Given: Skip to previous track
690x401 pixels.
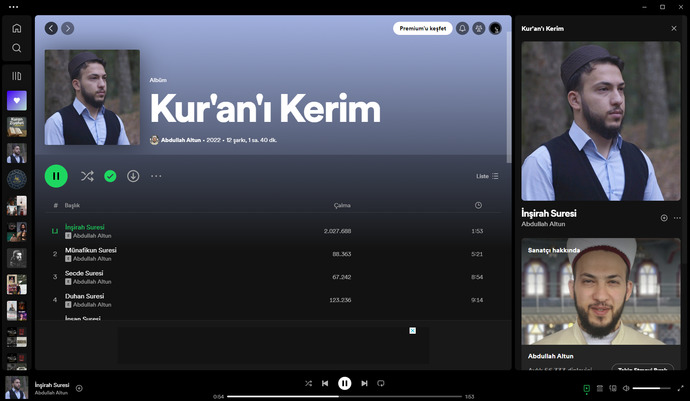Looking at the screenshot, I should click(325, 383).
